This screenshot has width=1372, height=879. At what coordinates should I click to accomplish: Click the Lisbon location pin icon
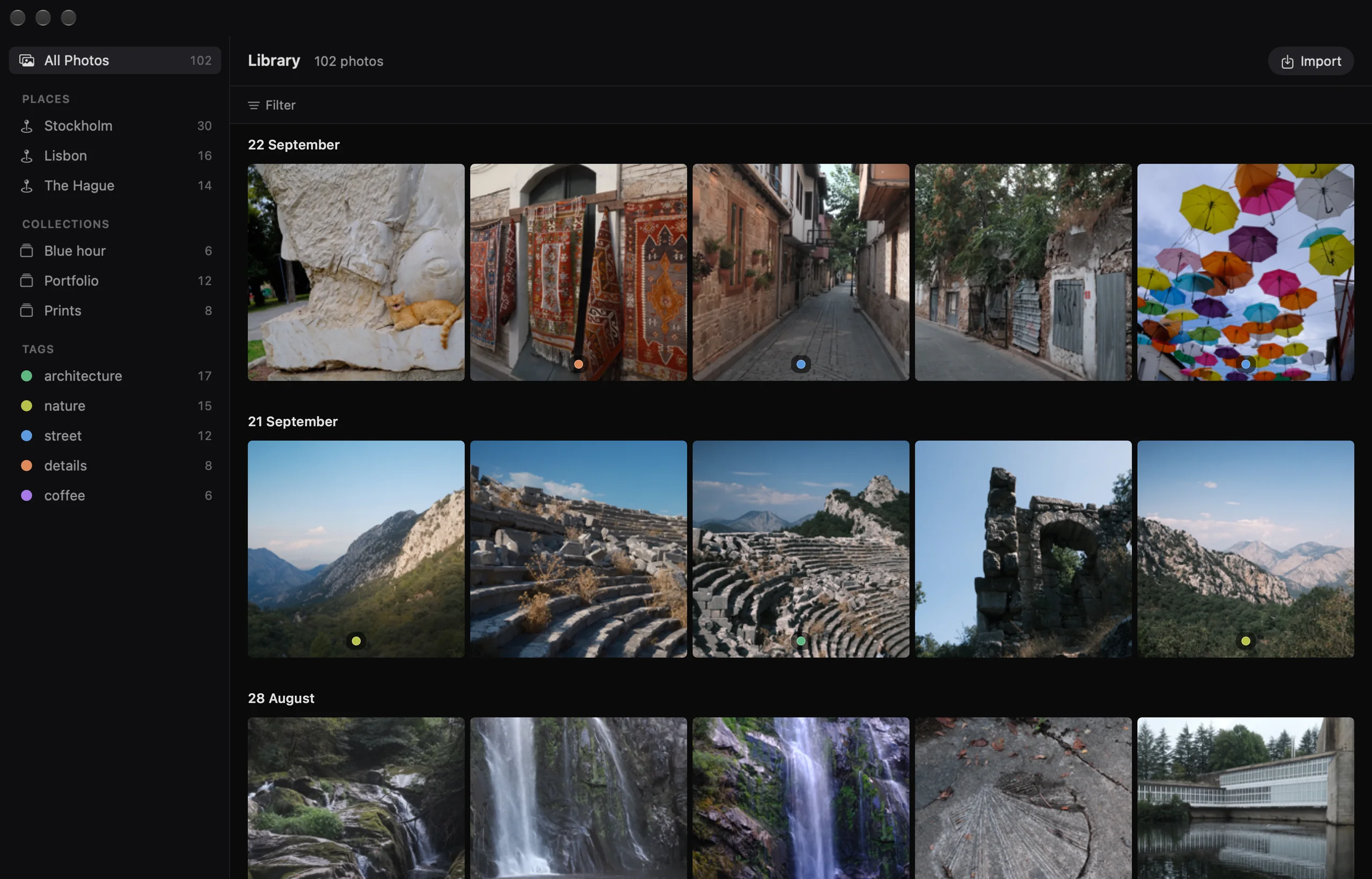click(27, 156)
